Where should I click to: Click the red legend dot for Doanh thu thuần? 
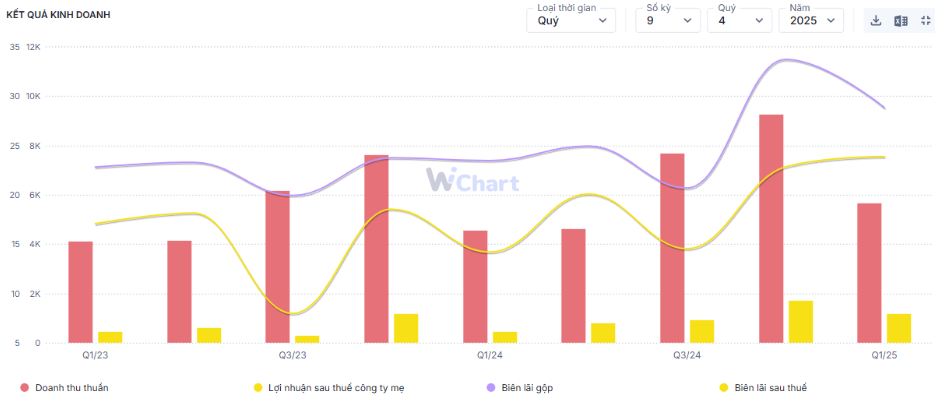coord(24,387)
